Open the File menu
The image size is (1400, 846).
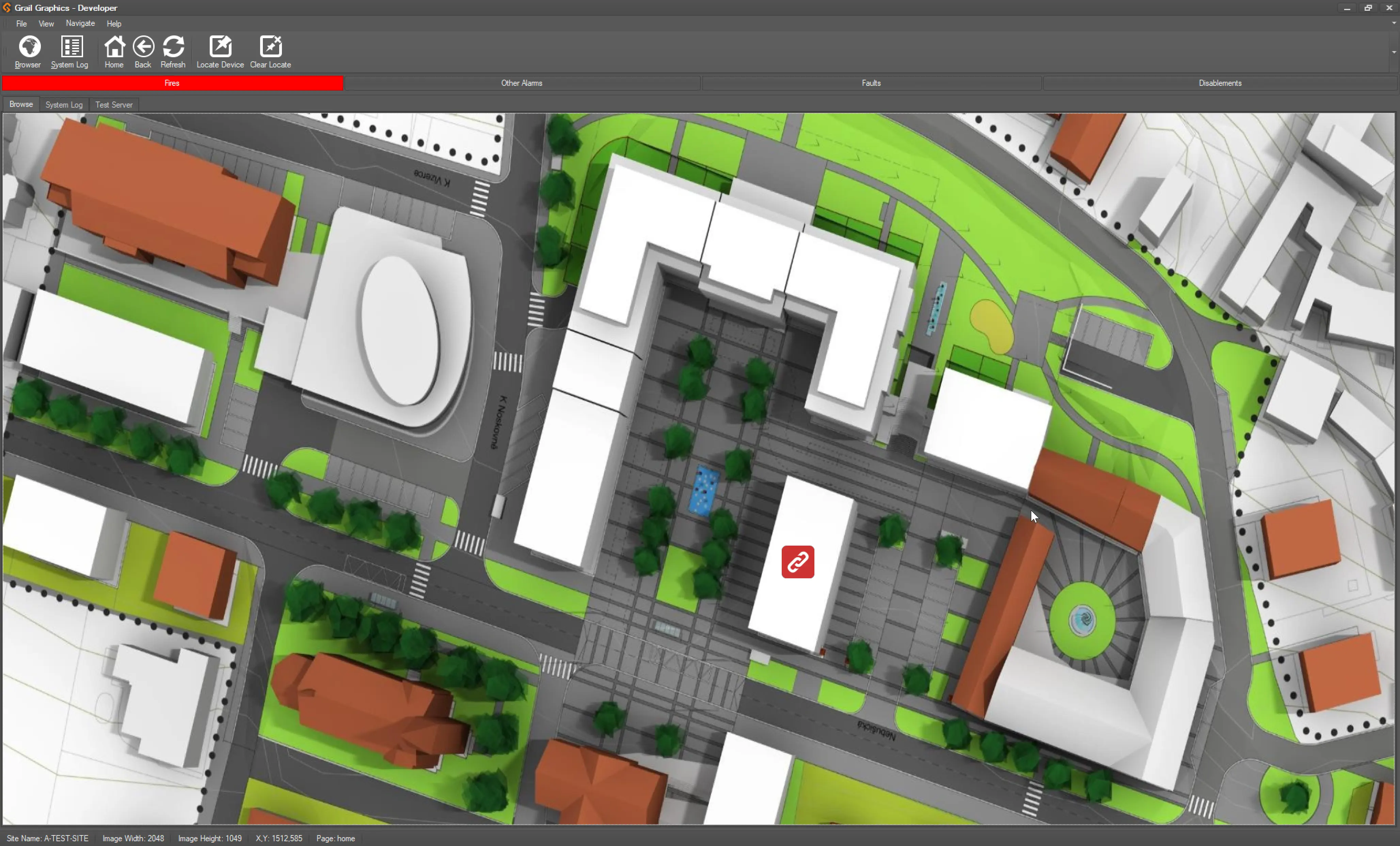point(21,24)
